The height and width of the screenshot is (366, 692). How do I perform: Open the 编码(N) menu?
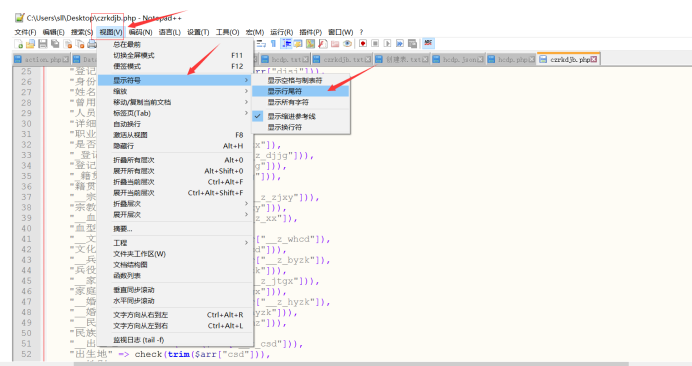tap(140, 32)
